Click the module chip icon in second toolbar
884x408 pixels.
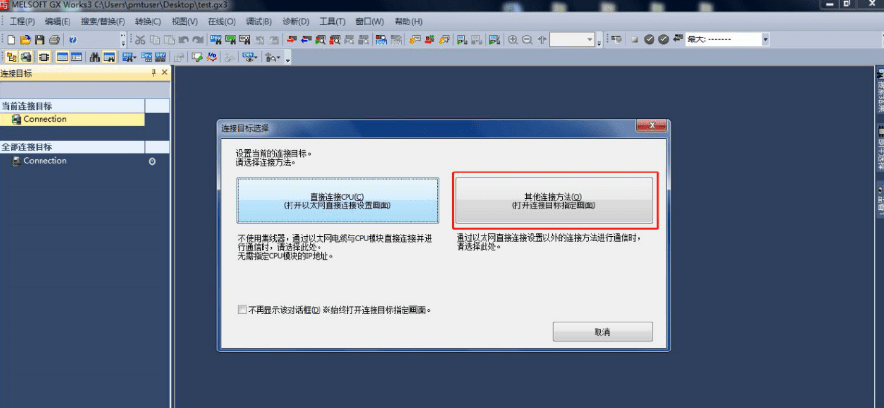click(x=43, y=57)
